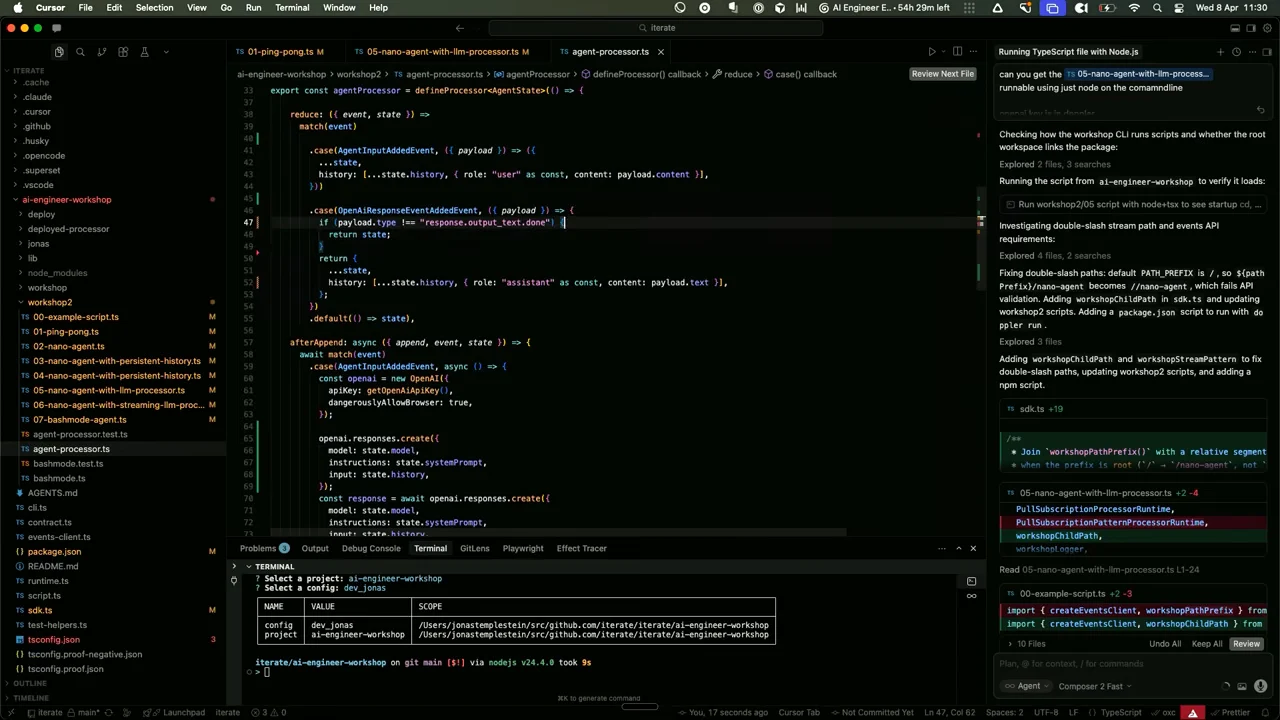The height and width of the screenshot is (720, 1280).
Task: Open the Problems panel tab
Action: point(264,548)
